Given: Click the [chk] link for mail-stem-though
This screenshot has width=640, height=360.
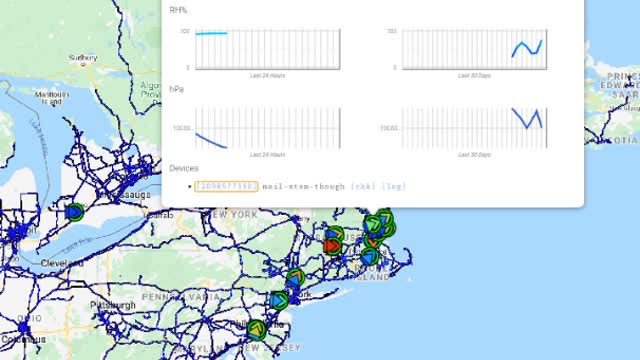Looking at the screenshot, I should coord(363,187).
